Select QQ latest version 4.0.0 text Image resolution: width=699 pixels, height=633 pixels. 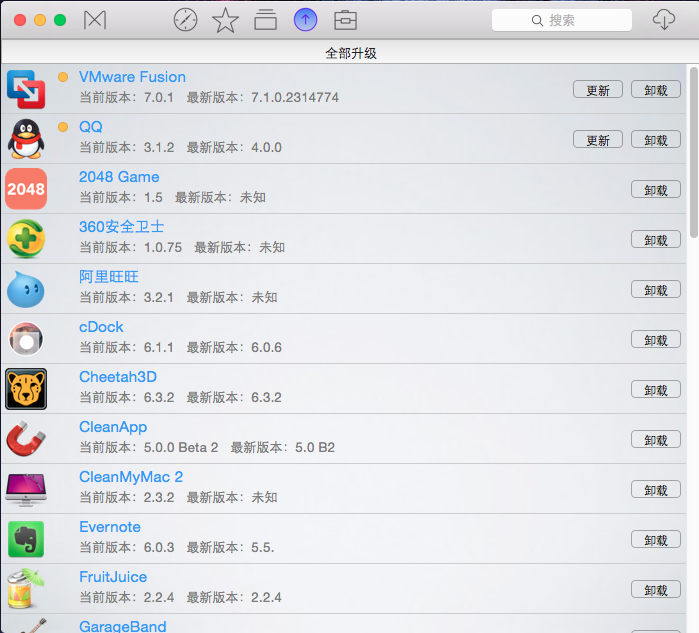click(266, 147)
